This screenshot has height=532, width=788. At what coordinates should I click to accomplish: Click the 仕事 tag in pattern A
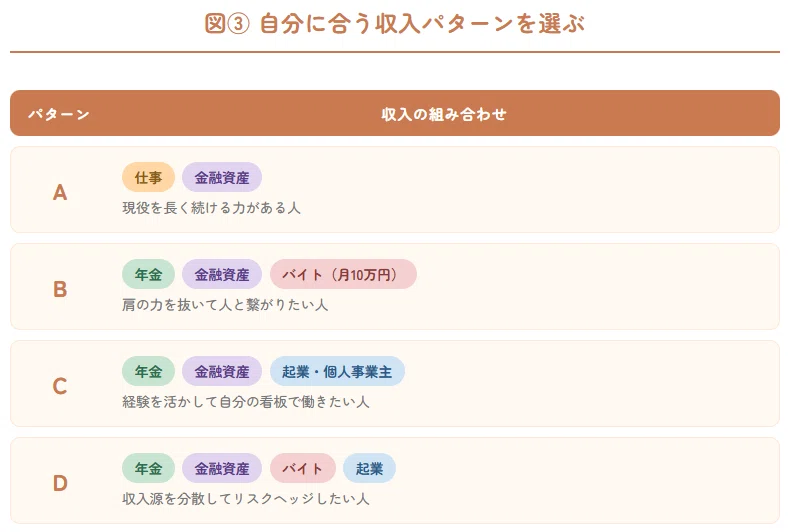(148, 177)
